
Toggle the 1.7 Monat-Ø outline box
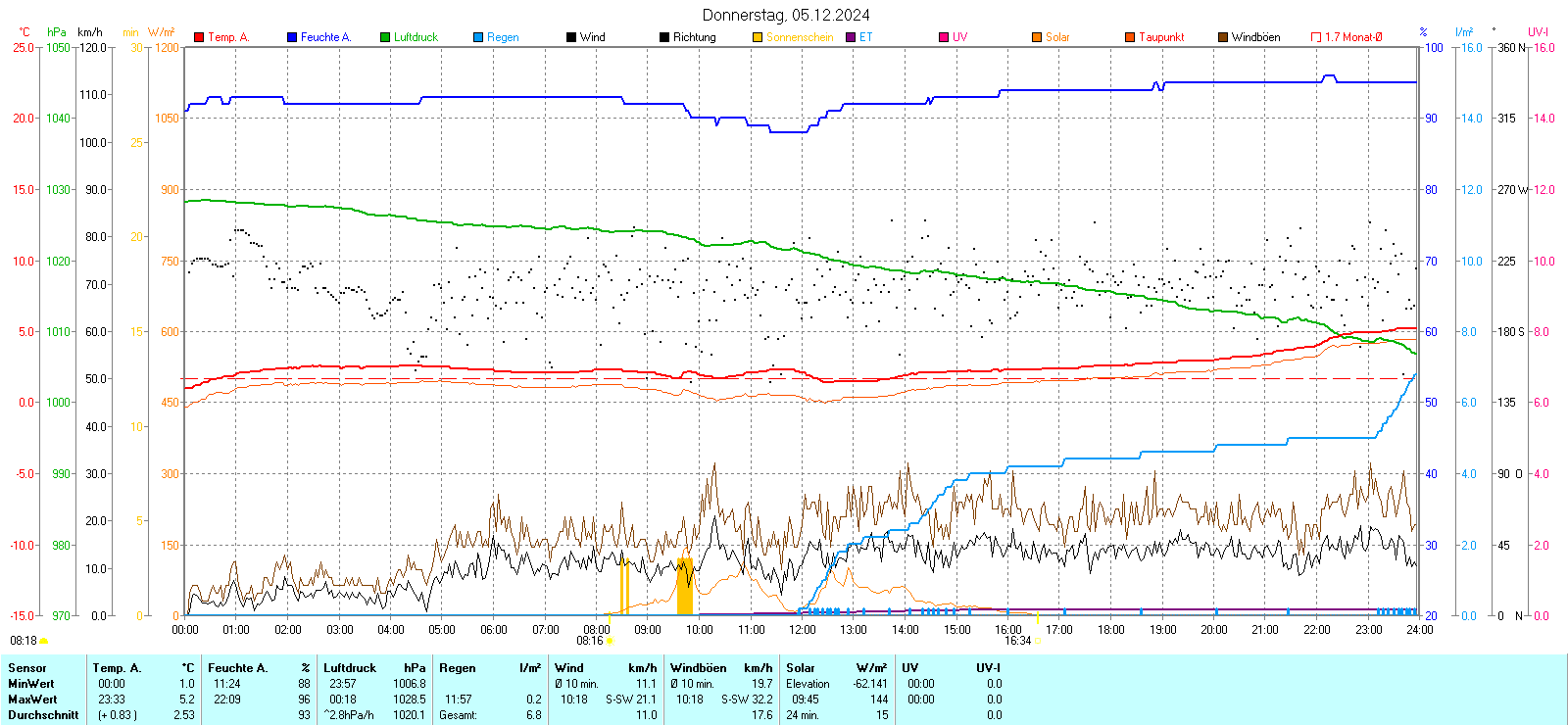point(1316,37)
